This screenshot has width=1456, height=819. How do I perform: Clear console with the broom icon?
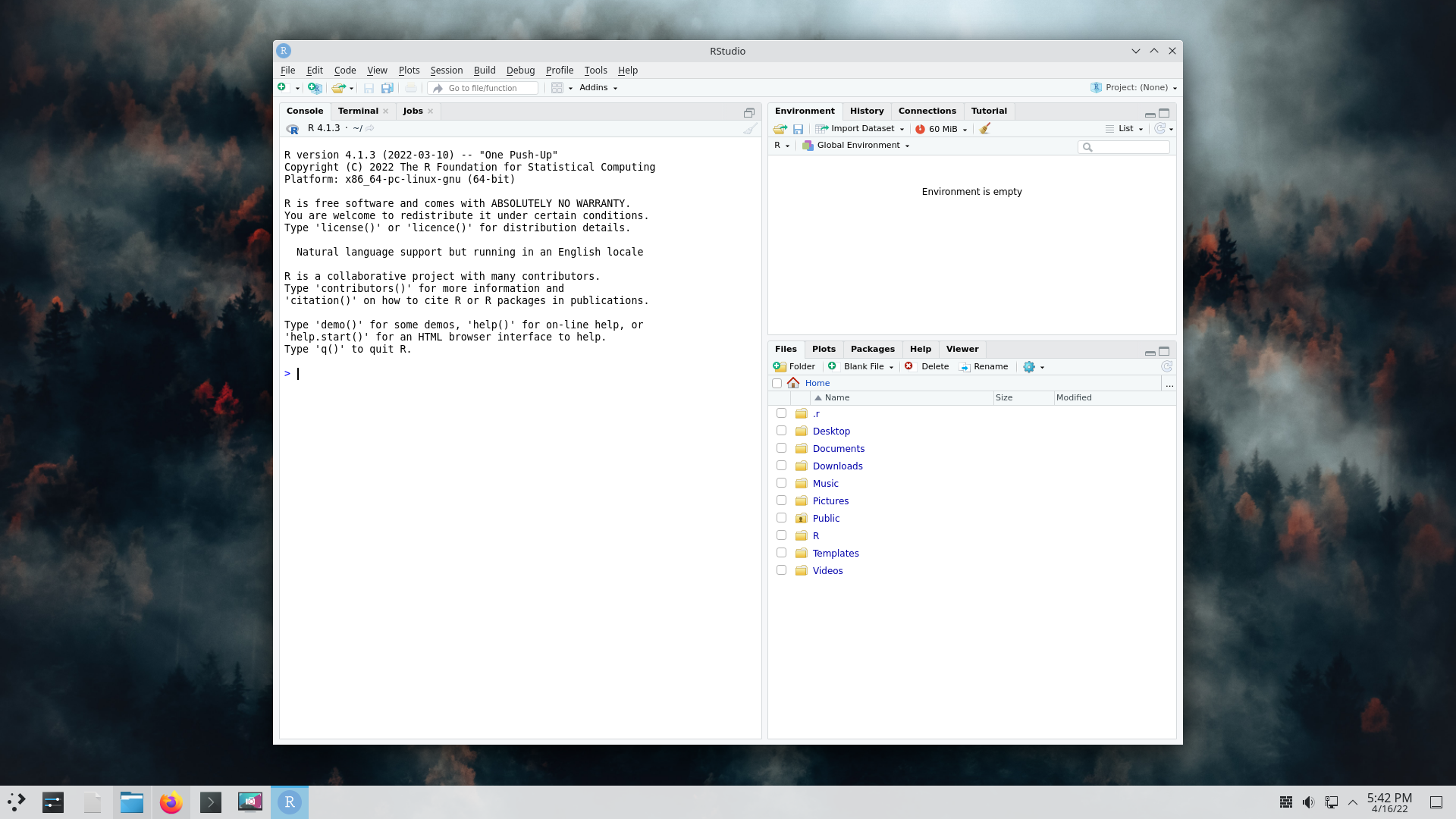749,129
